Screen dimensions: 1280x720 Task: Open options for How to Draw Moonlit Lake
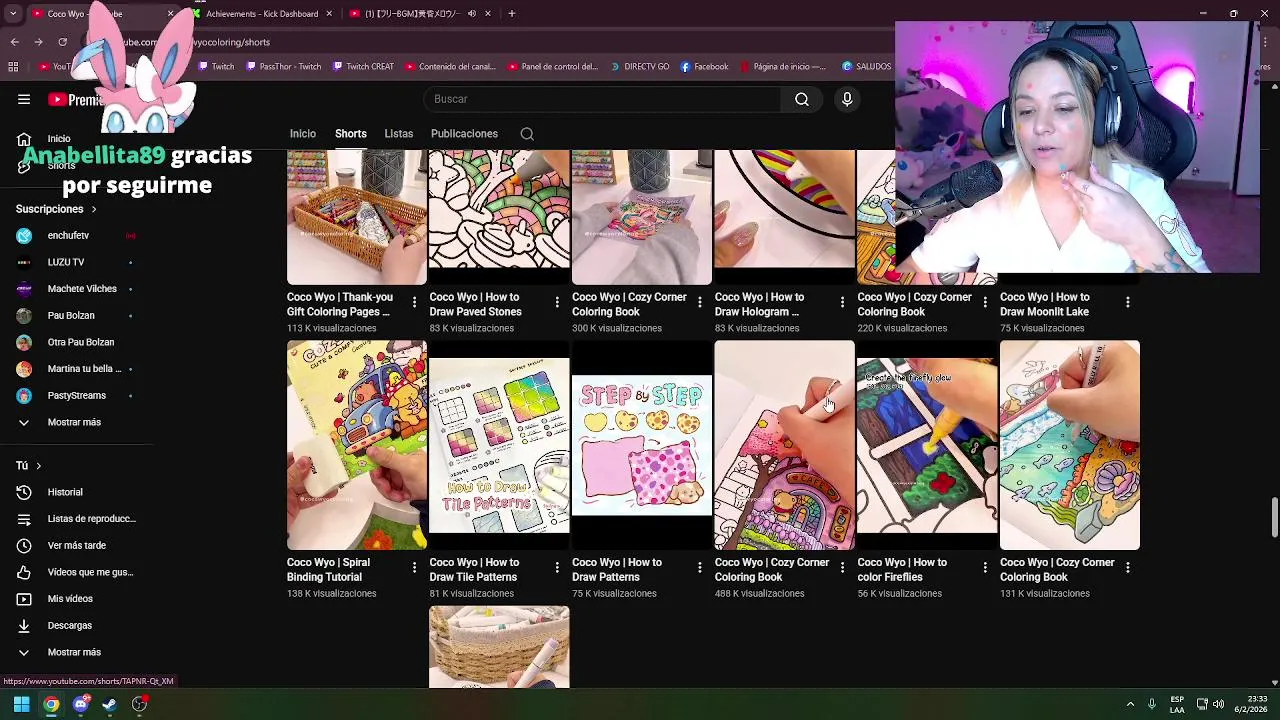(1128, 302)
